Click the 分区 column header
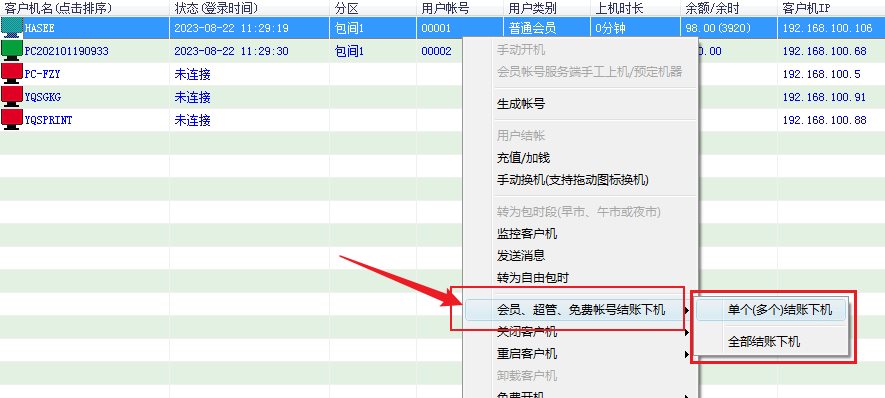This screenshot has width=885, height=398. coord(347,8)
